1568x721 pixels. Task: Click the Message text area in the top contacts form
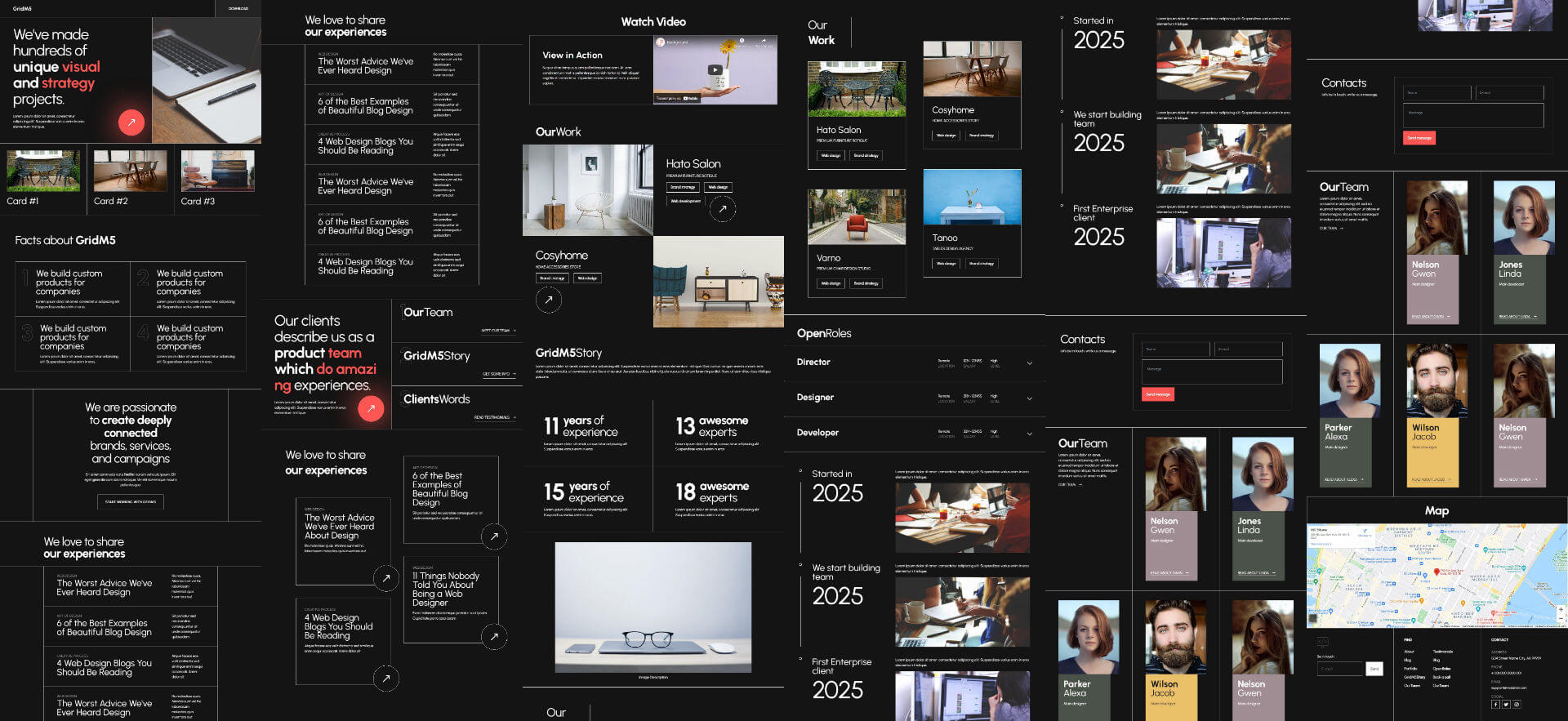click(x=1473, y=114)
